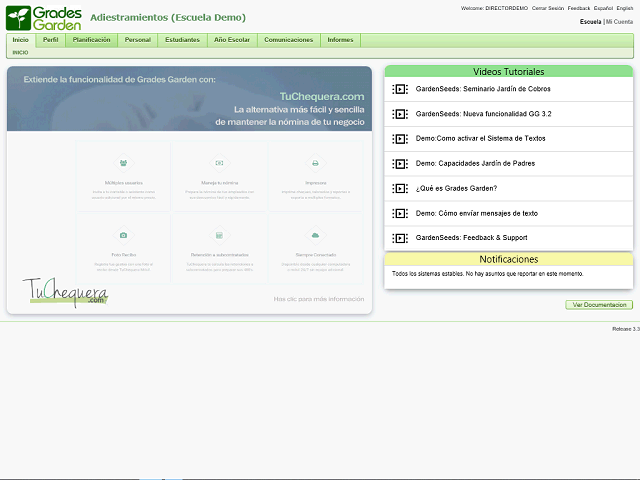
Task: Click the Ver Documentación button
Action: [599, 305]
